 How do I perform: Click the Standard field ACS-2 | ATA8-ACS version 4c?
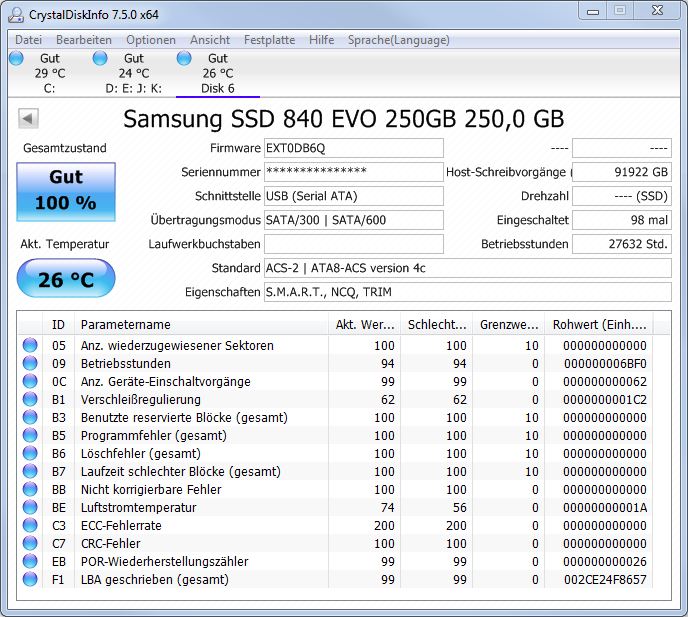click(468, 268)
